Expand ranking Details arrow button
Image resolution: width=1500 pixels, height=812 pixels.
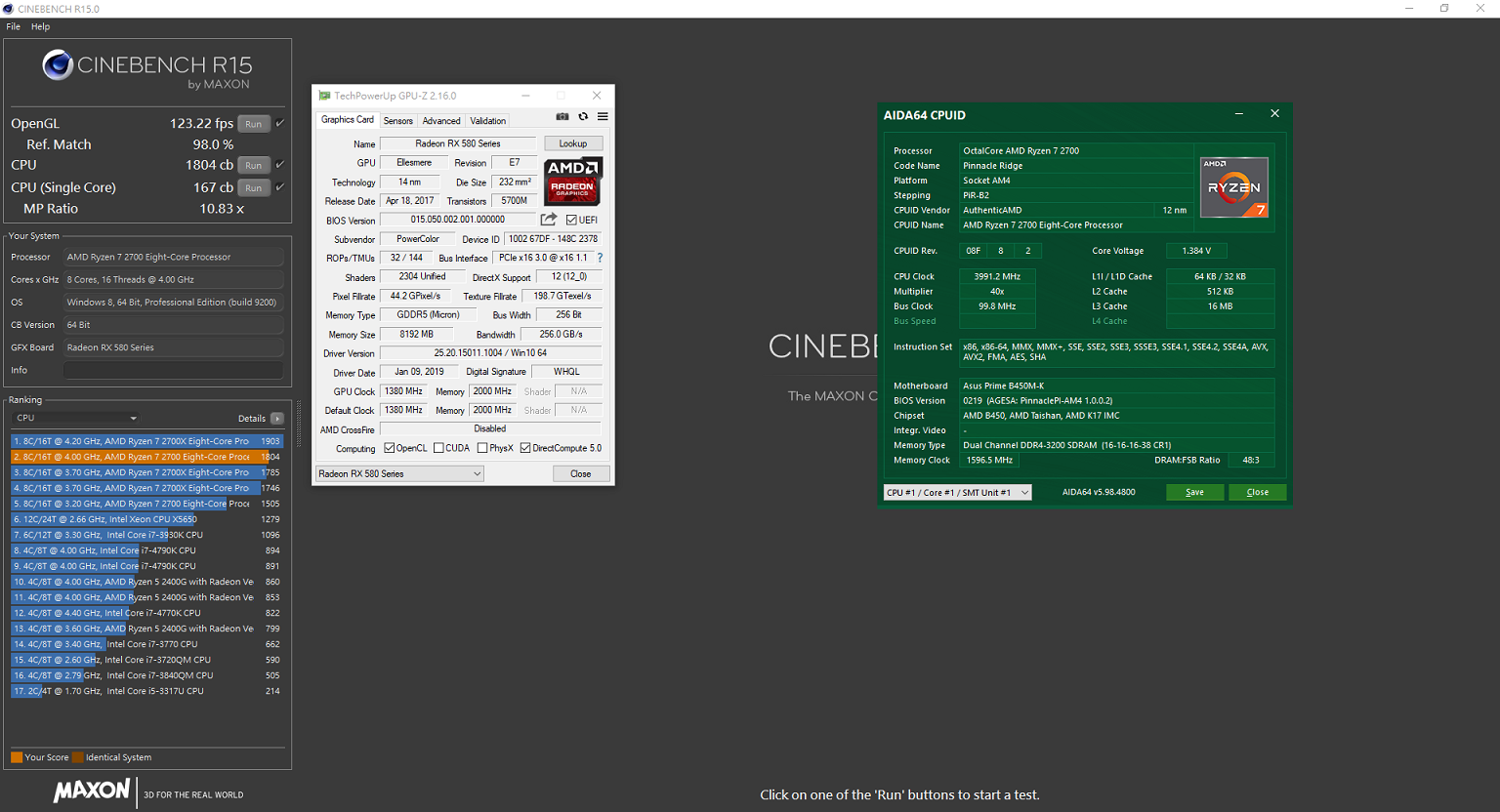(x=277, y=418)
